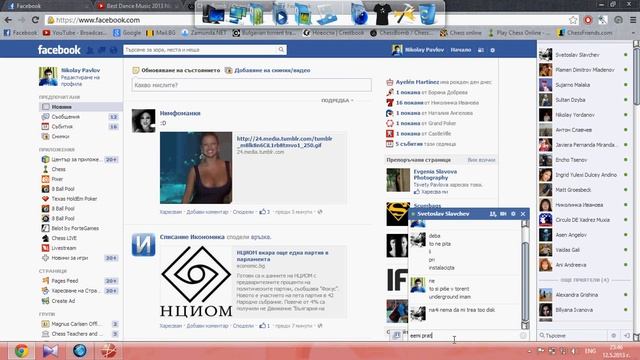
Task: Click the chat sidebar options gear at bottom
Action: click(x=613, y=335)
